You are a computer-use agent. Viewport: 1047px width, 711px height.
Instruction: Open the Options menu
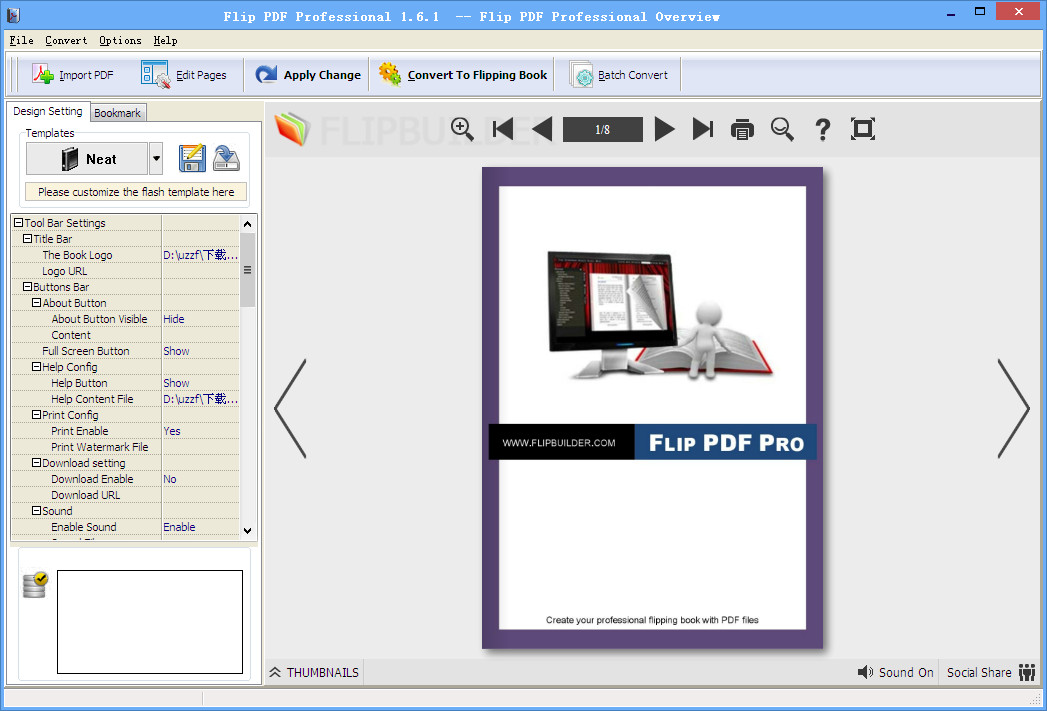[x=119, y=40]
